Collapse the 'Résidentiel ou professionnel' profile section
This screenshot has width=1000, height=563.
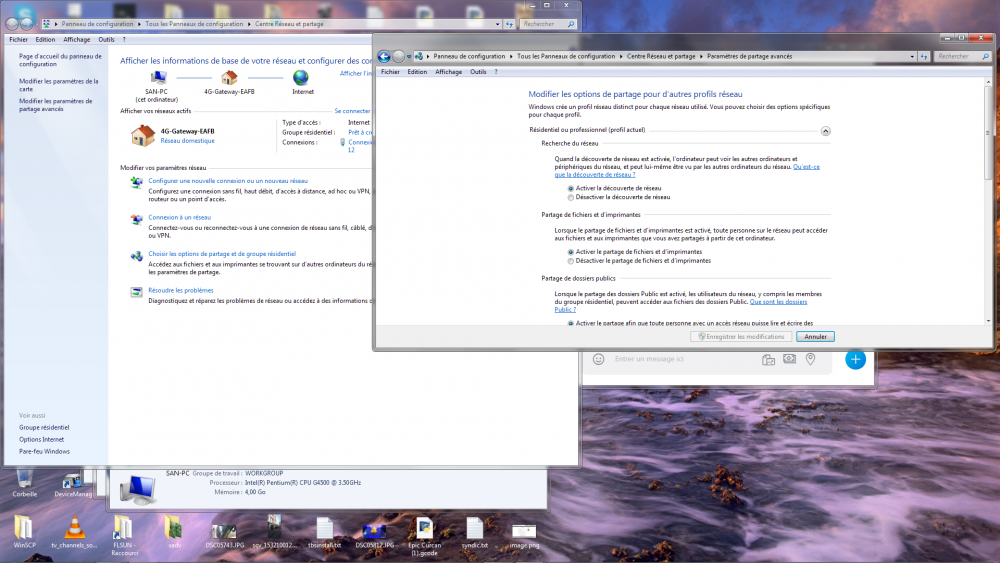[825, 131]
